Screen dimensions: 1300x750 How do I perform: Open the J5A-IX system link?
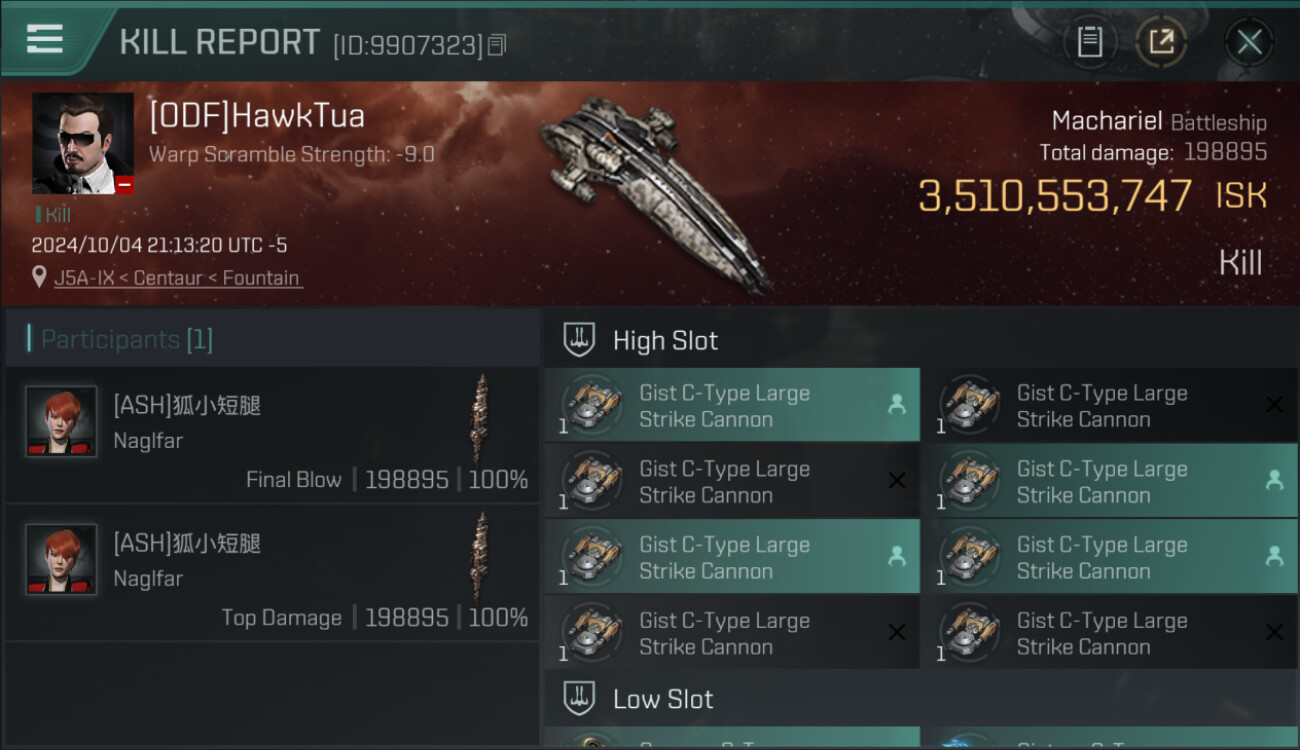[x=84, y=278]
